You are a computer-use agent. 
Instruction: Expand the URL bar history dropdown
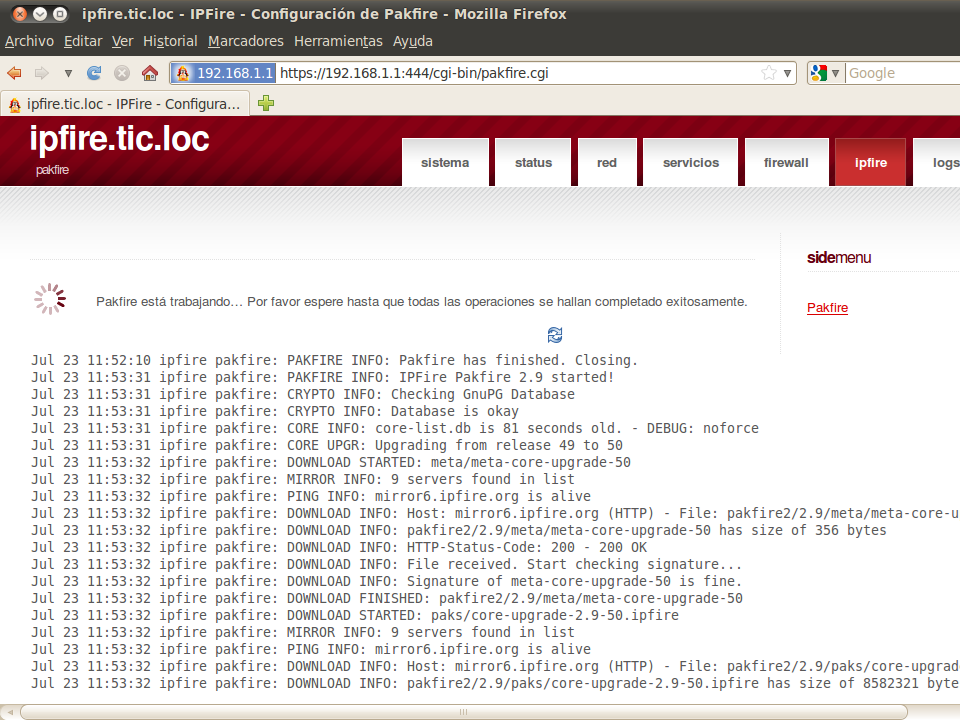[x=787, y=73]
